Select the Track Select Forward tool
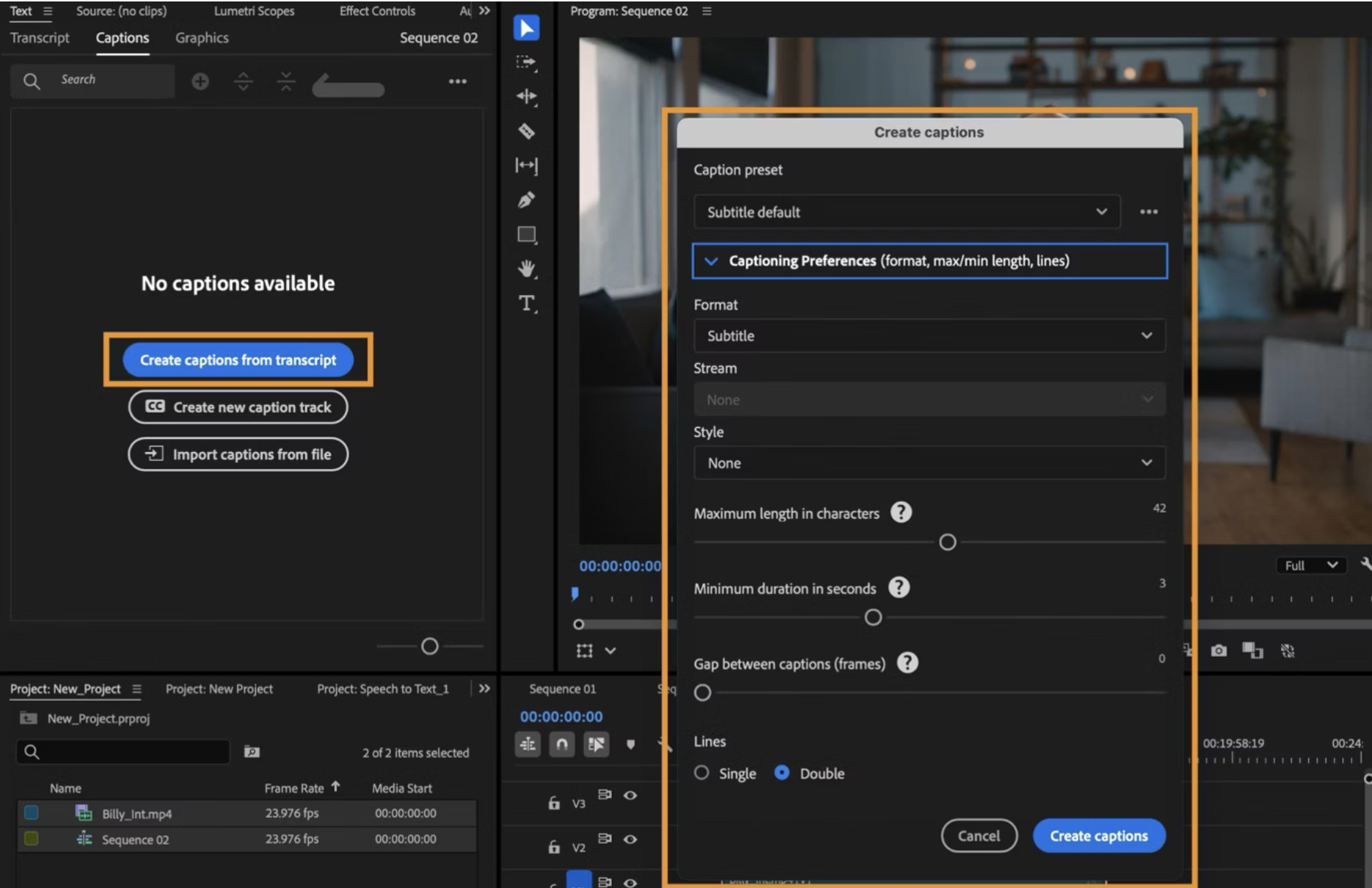The height and width of the screenshot is (888, 1372). (526, 62)
